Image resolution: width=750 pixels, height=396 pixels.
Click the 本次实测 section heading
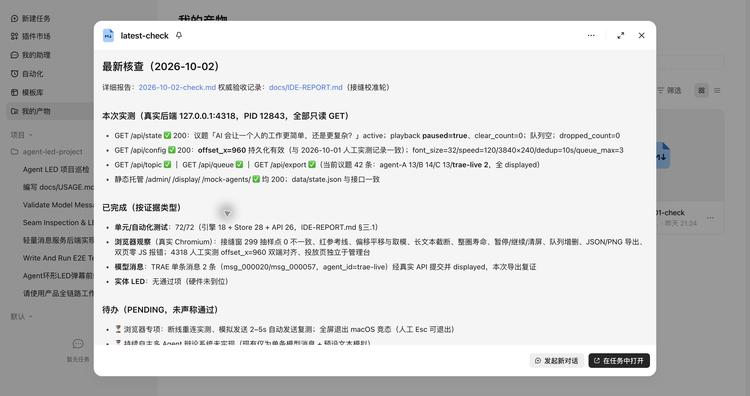(225, 116)
